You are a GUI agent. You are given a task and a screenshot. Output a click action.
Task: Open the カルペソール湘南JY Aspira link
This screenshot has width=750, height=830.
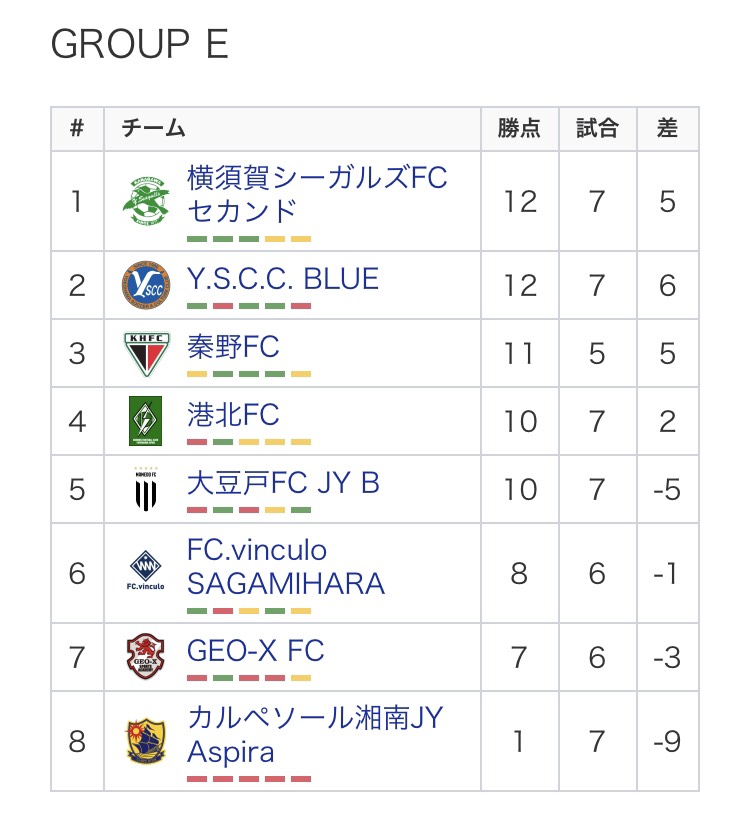point(315,735)
